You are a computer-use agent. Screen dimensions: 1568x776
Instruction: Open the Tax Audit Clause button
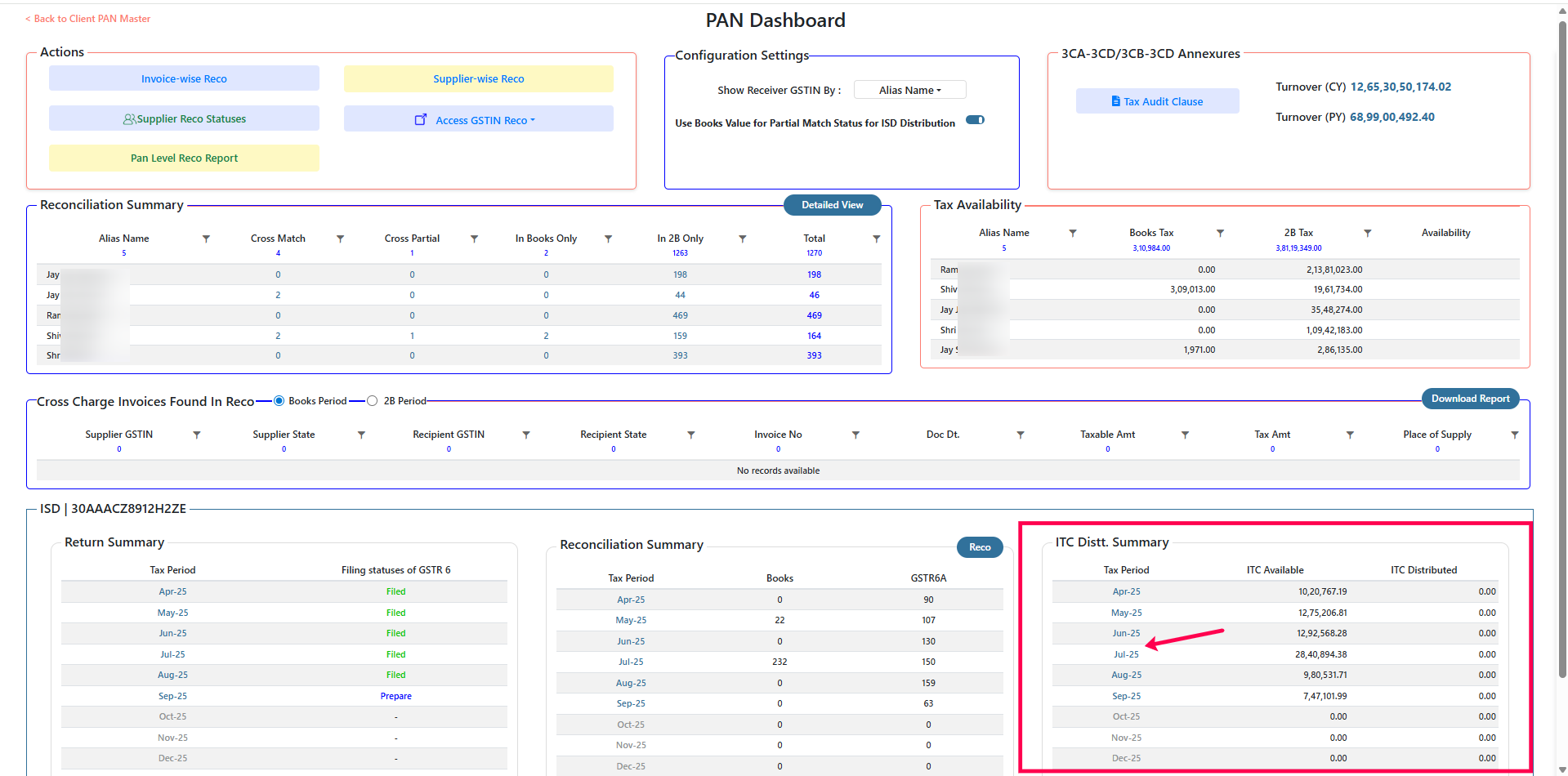coord(1157,101)
